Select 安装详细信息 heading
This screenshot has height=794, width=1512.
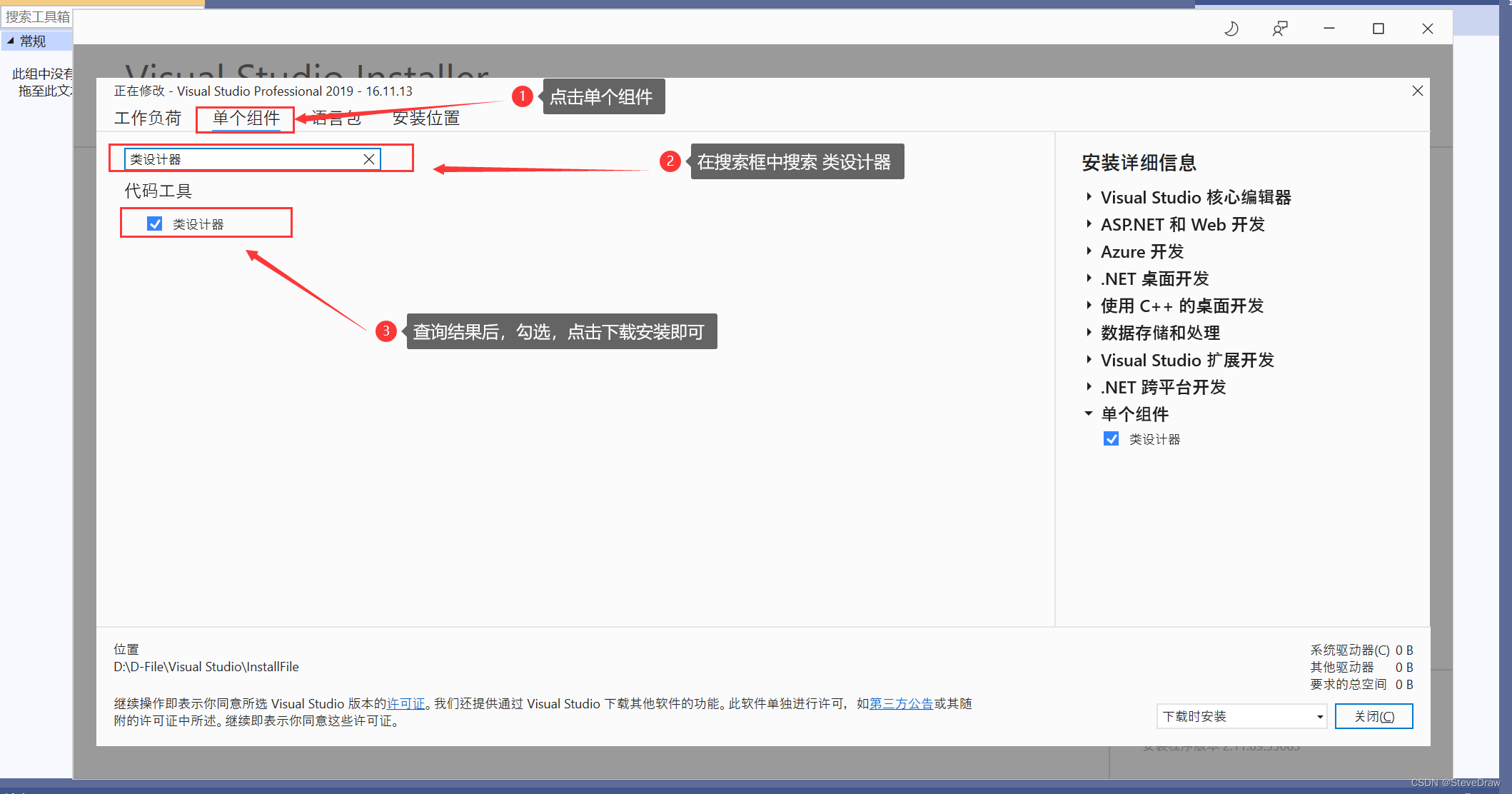point(1139,163)
